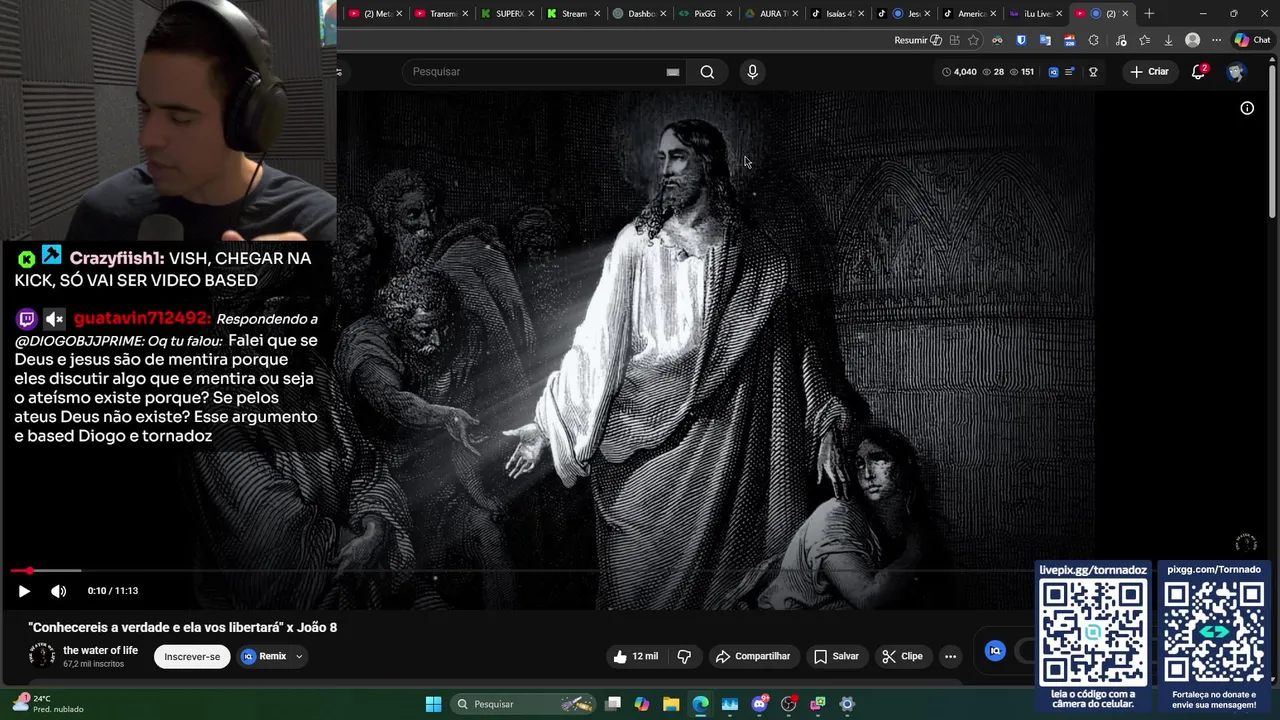Save video with Salvar button
The height and width of the screenshot is (720, 1280).
point(836,656)
